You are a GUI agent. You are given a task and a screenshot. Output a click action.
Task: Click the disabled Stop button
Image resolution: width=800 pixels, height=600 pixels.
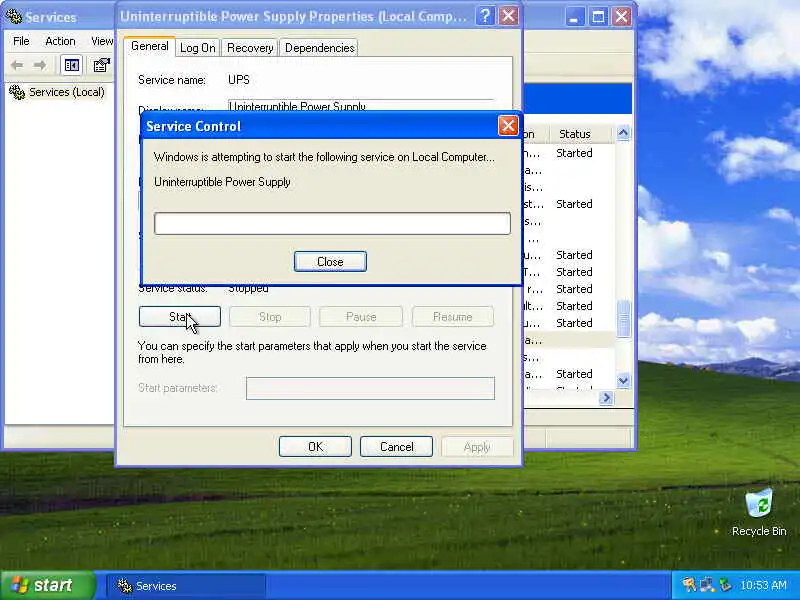[x=270, y=317]
